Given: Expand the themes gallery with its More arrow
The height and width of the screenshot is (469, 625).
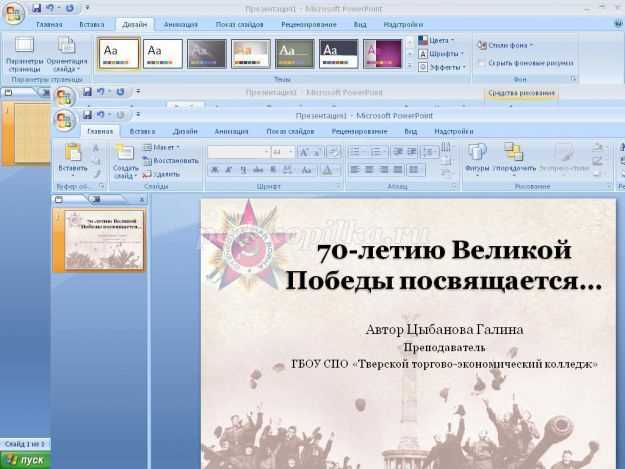Looking at the screenshot, I should [x=409, y=67].
